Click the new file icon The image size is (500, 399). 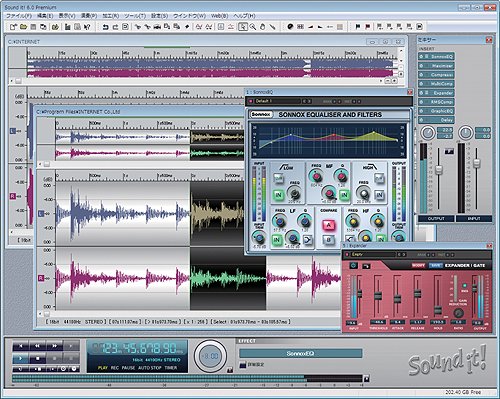(13, 27)
